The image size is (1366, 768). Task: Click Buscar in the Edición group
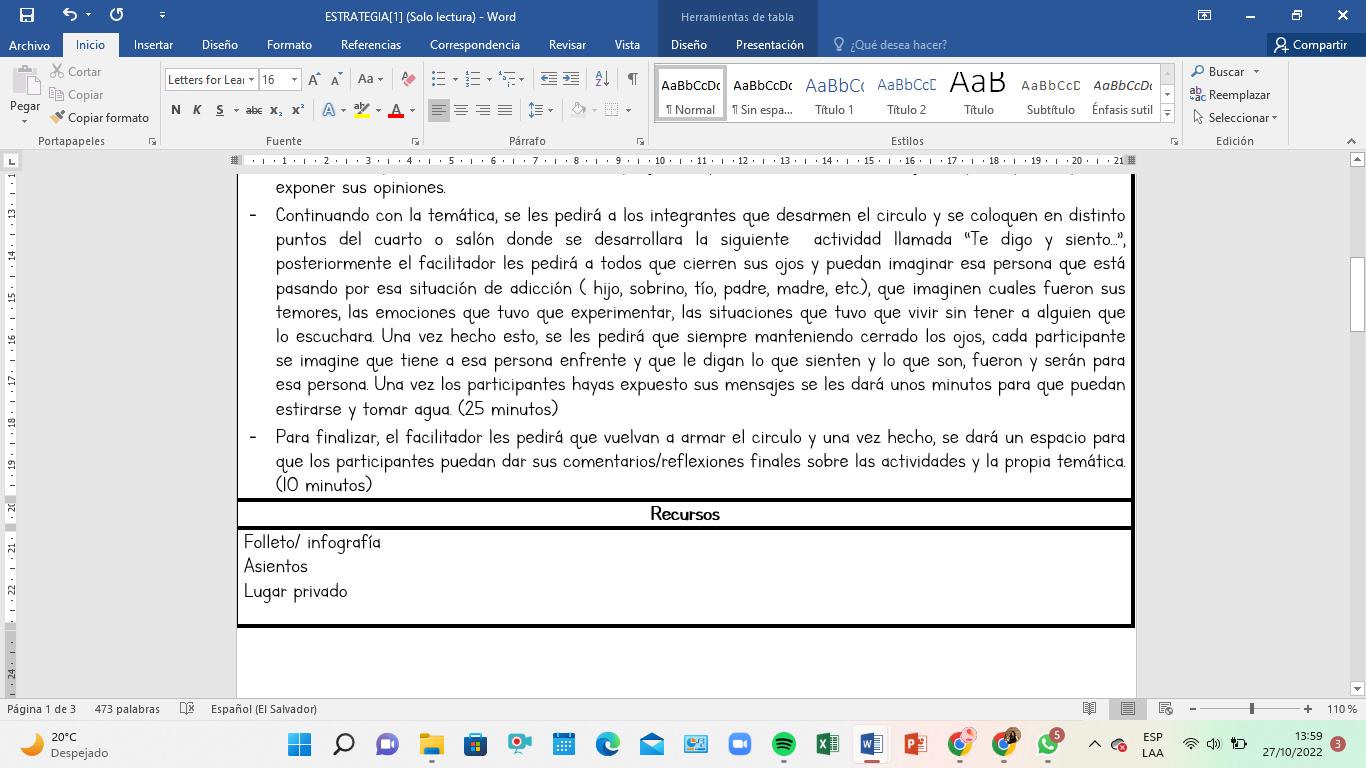click(1225, 72)
